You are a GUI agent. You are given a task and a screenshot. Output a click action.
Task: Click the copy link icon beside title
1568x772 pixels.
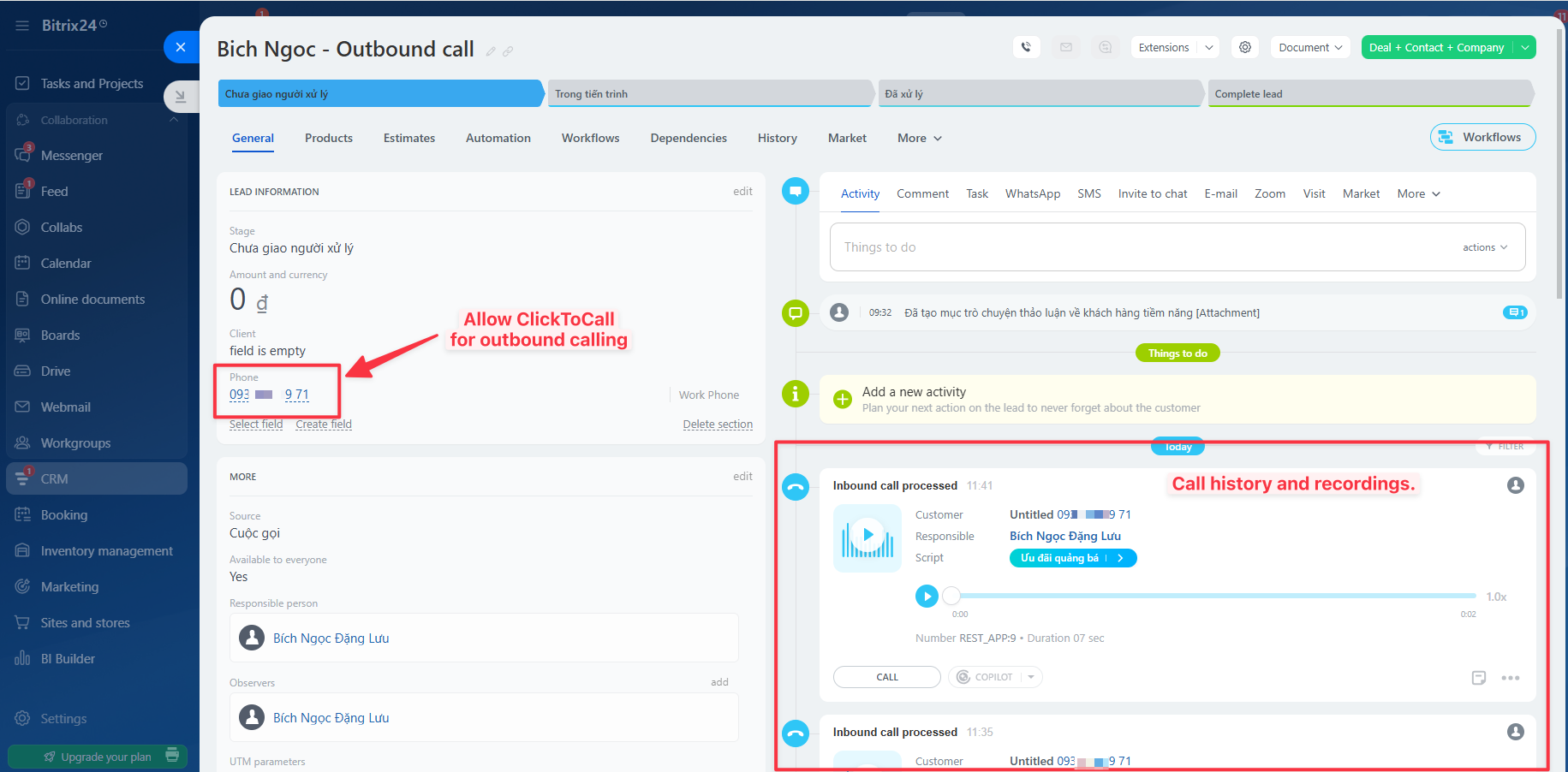[508, 51]
